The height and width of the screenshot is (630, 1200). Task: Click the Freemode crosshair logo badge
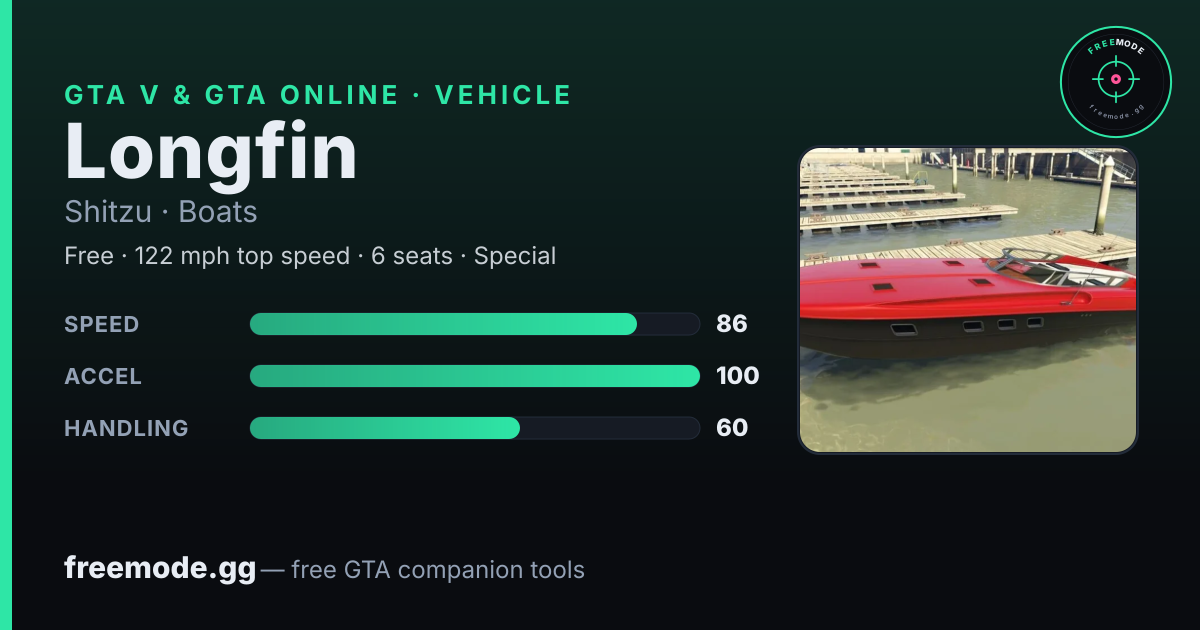pyautogui.click(x=1116, y=81)
